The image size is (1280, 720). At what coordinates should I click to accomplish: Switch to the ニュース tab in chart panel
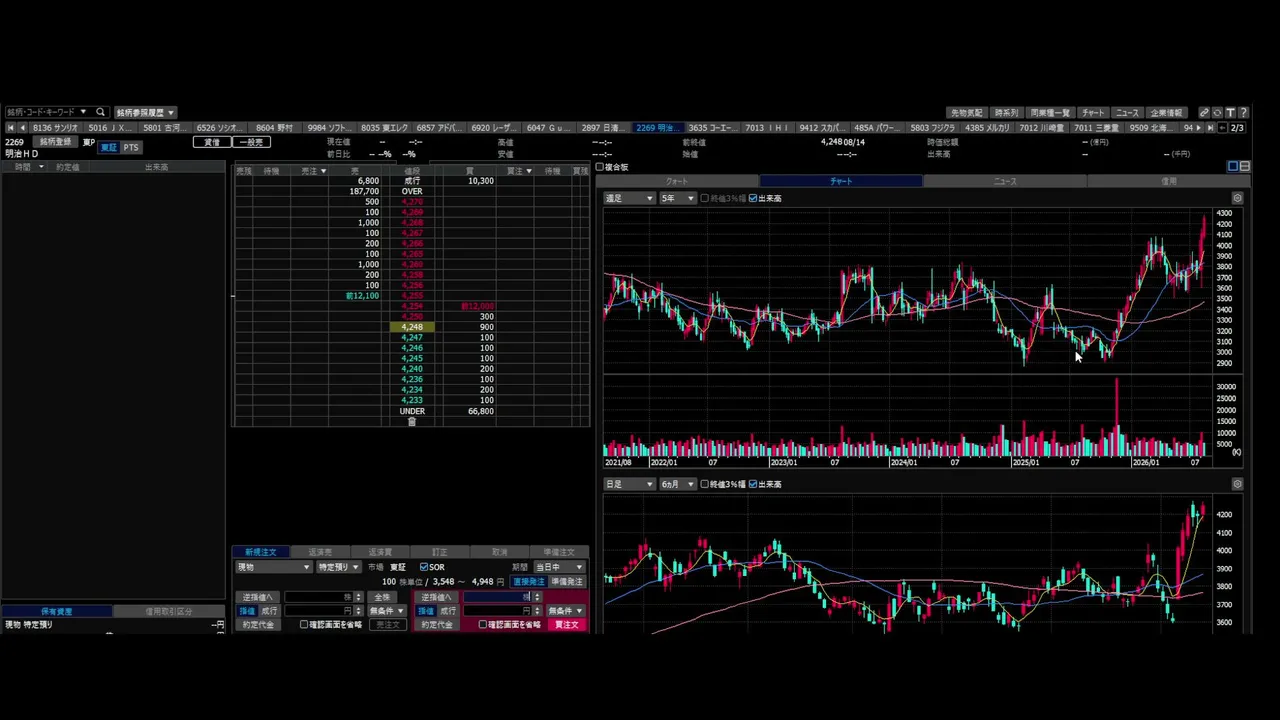pos(1005,181)
